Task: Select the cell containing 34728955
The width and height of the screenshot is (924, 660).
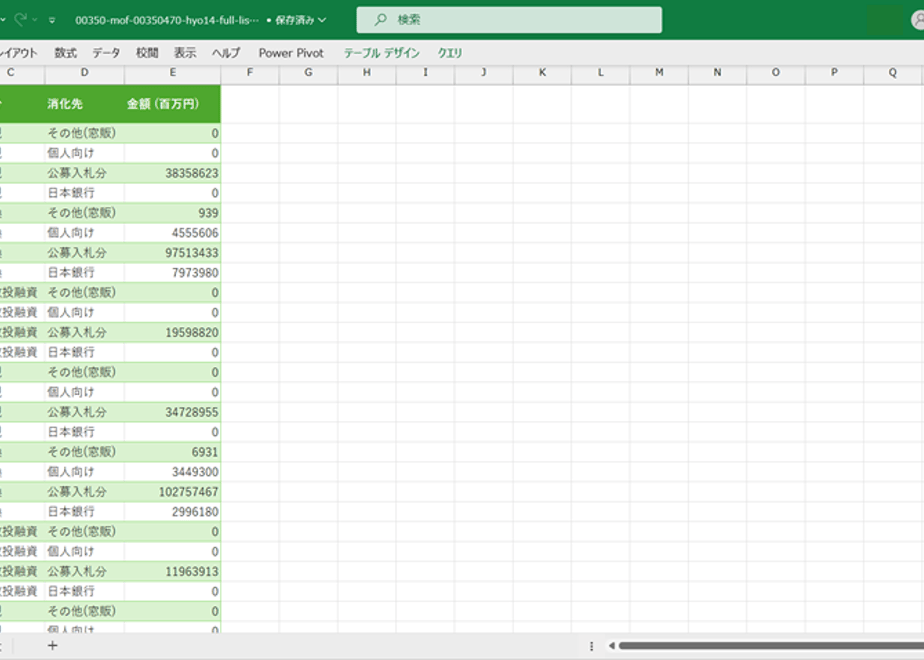Action: point(173,412)
